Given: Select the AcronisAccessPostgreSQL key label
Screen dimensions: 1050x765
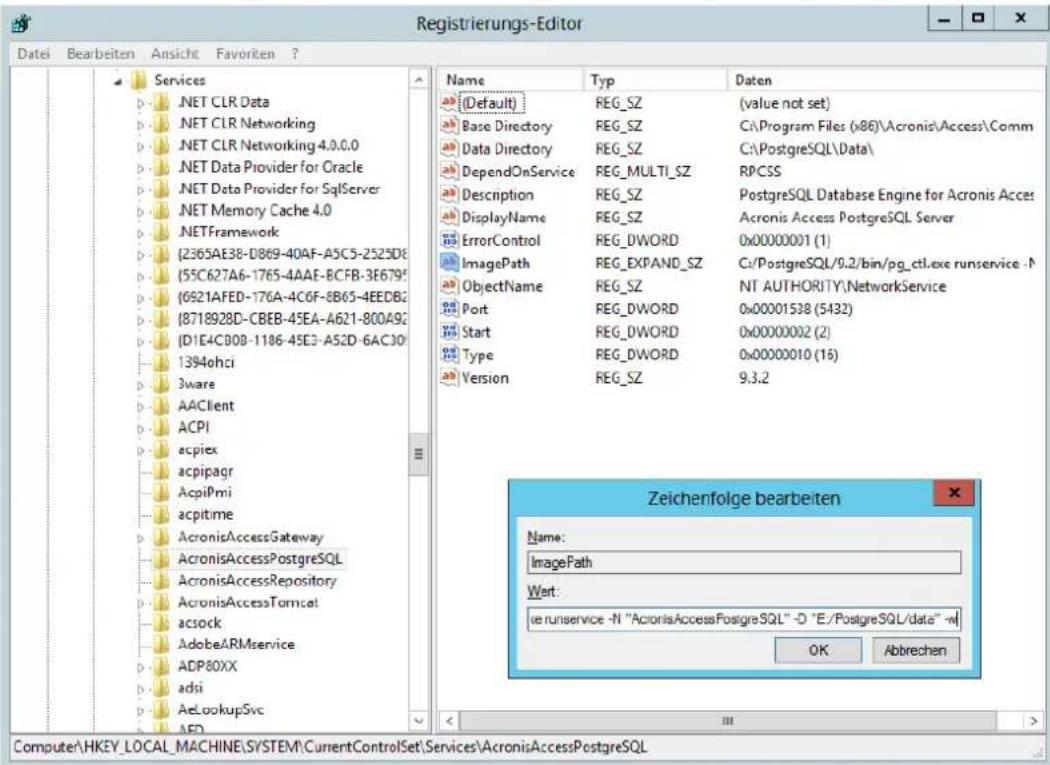Looking at the screenshot, I should point(260,559).
